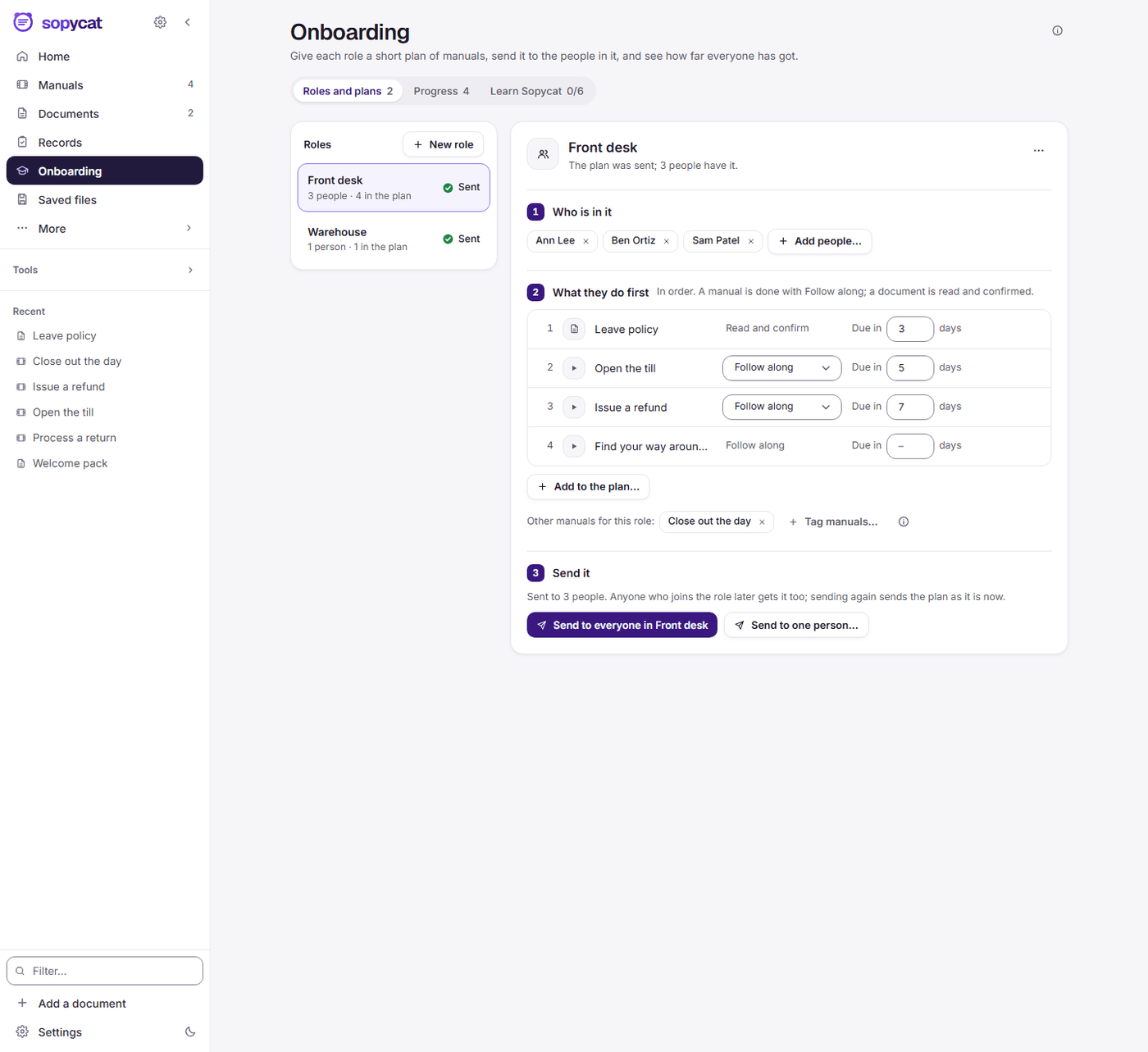Switch to the Progress tab

click(441, 91)
